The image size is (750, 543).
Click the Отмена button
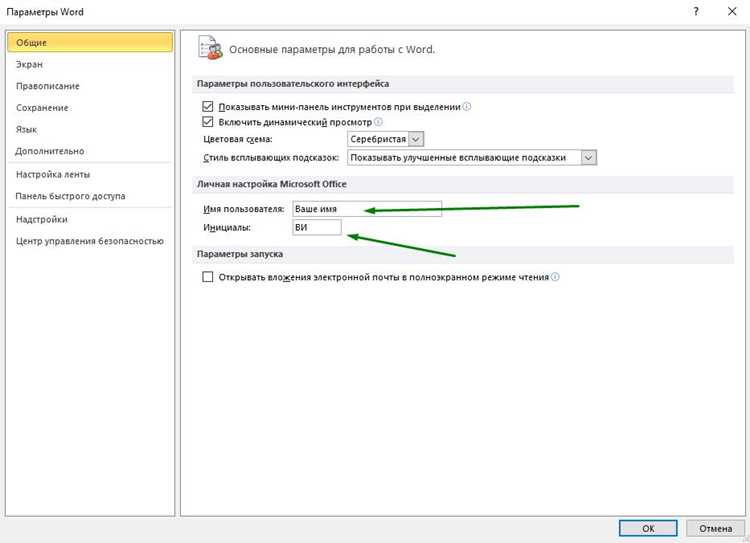[x=716, y=528]
